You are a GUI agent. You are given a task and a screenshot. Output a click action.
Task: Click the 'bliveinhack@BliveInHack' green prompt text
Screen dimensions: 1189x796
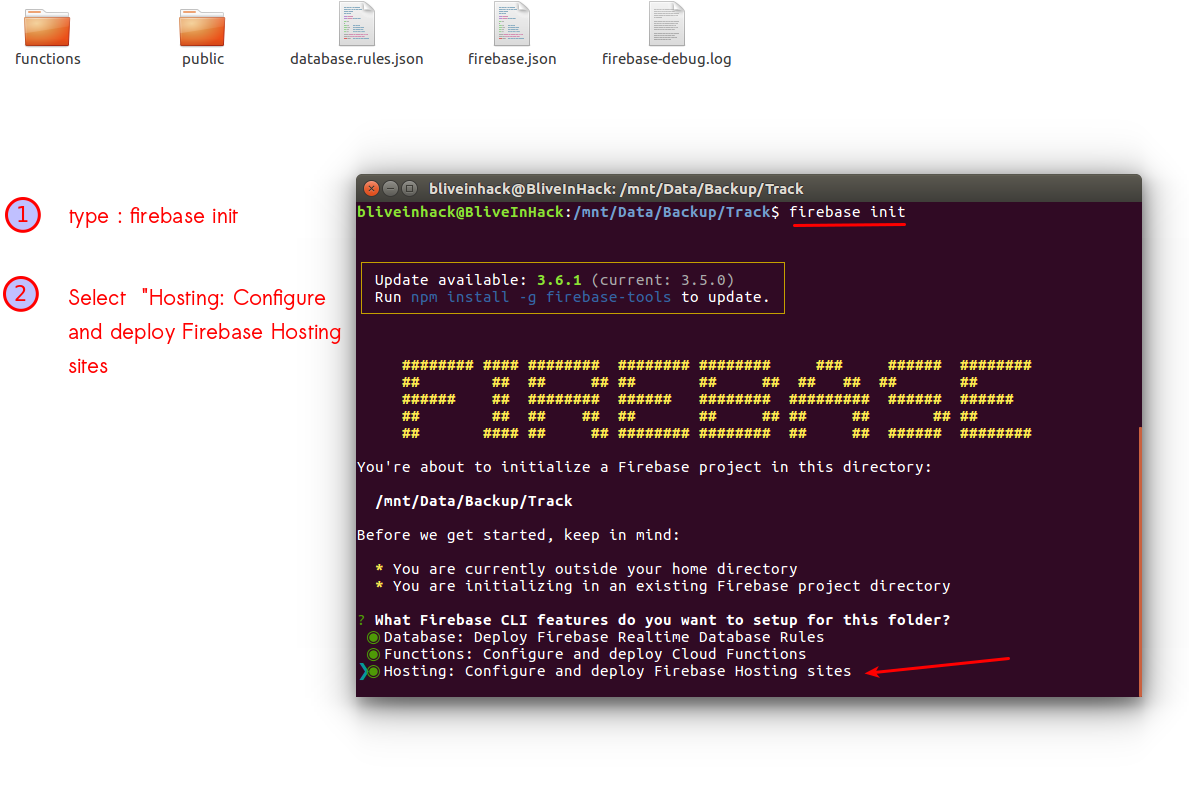pyautogui.click(x=460, y=212)
